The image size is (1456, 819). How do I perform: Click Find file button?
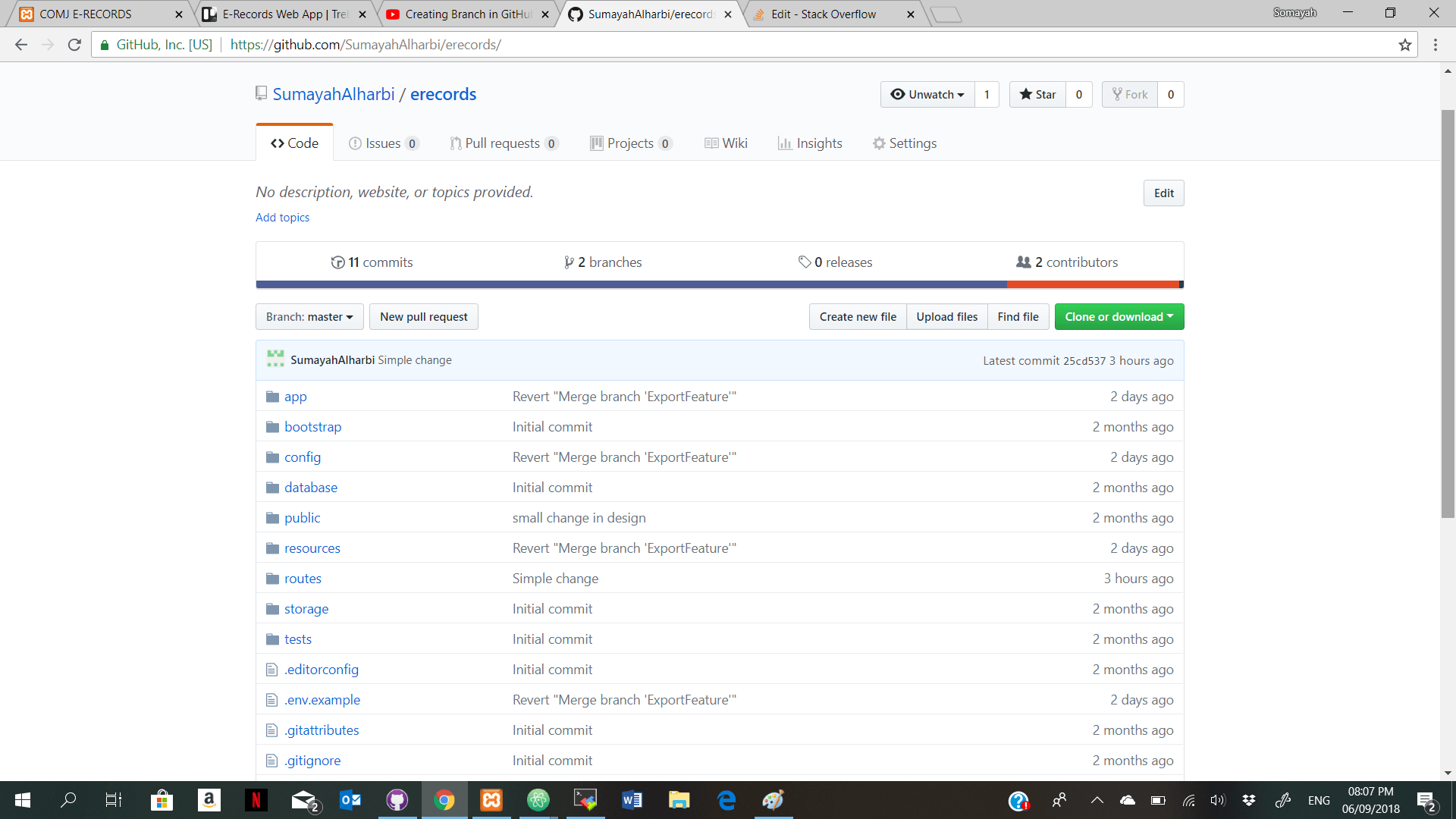tap(1018, 316)
